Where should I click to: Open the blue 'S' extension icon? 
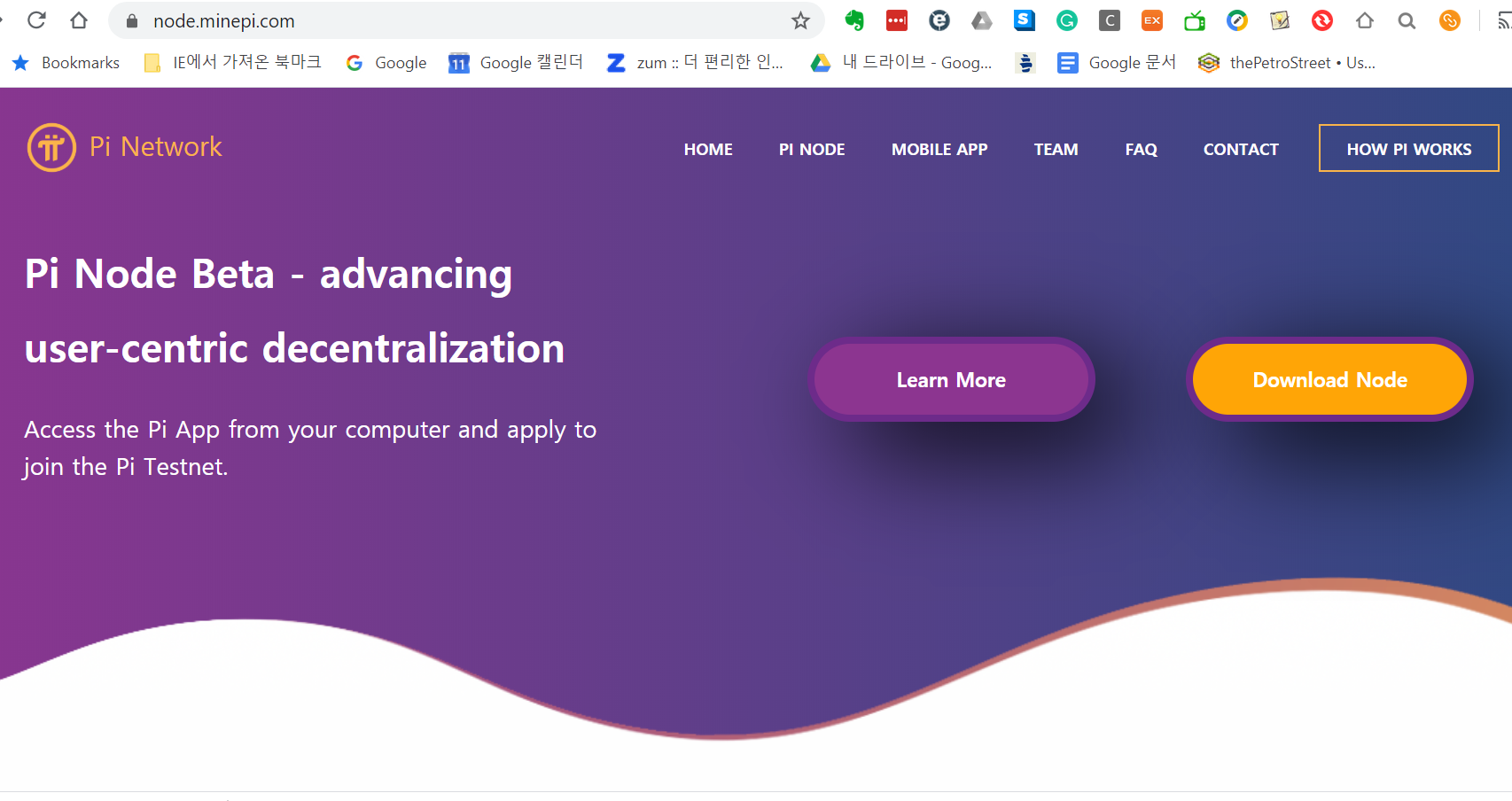click(1025, 20)
